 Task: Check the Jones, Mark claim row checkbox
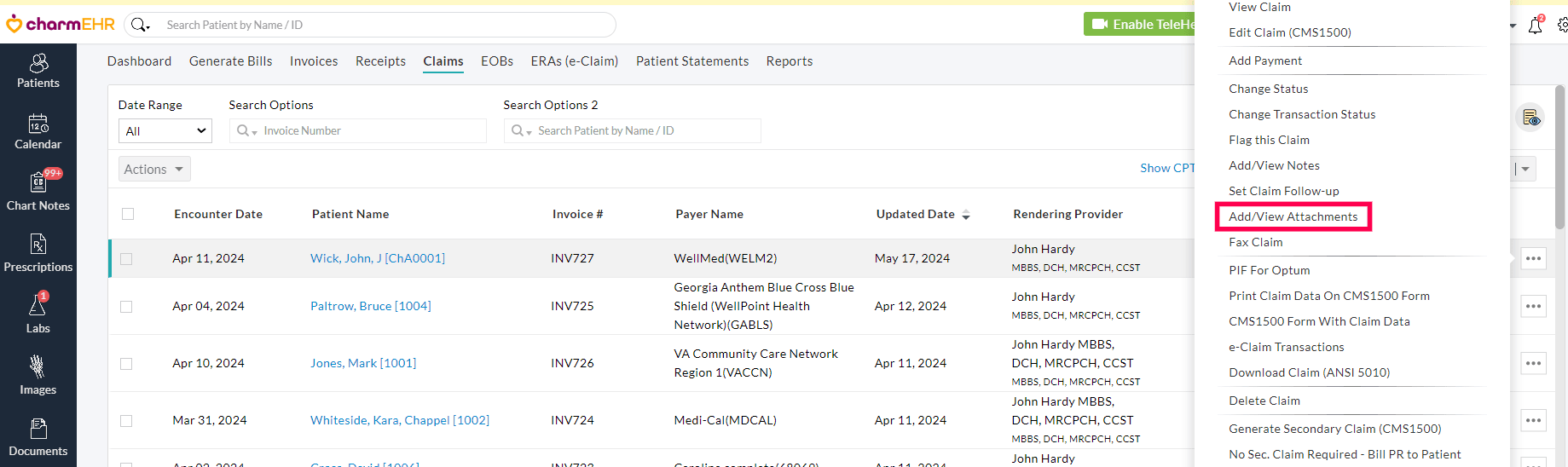pos(126,364)
